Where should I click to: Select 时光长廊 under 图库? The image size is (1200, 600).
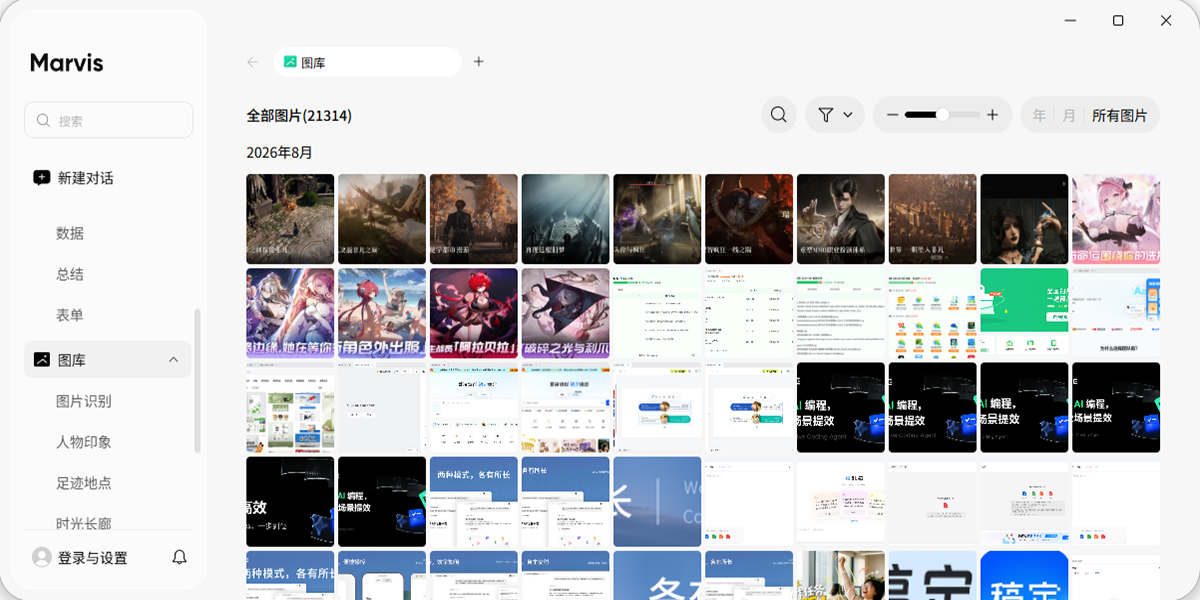point(84,523)
